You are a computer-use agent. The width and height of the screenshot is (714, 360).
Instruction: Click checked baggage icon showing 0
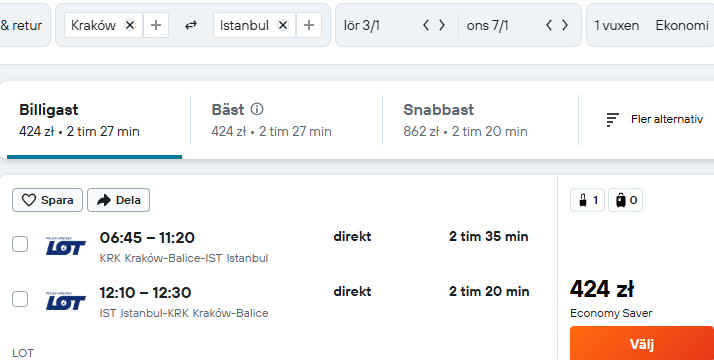(626, 200)
